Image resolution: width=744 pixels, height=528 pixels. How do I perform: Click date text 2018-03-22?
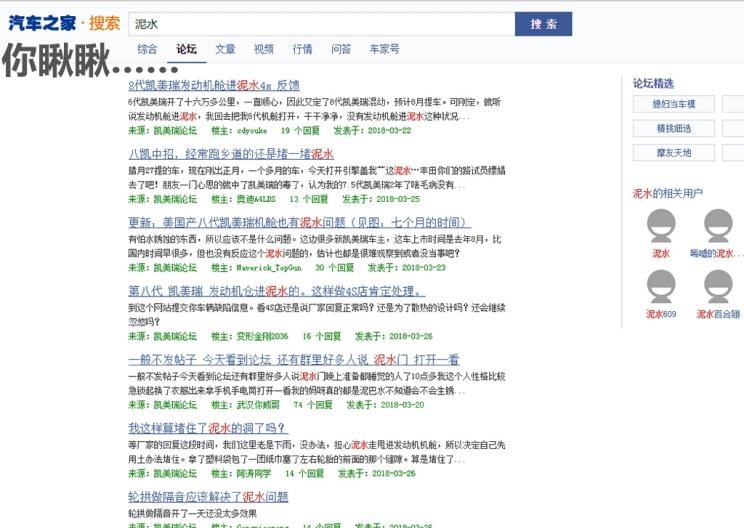(390, 130)
